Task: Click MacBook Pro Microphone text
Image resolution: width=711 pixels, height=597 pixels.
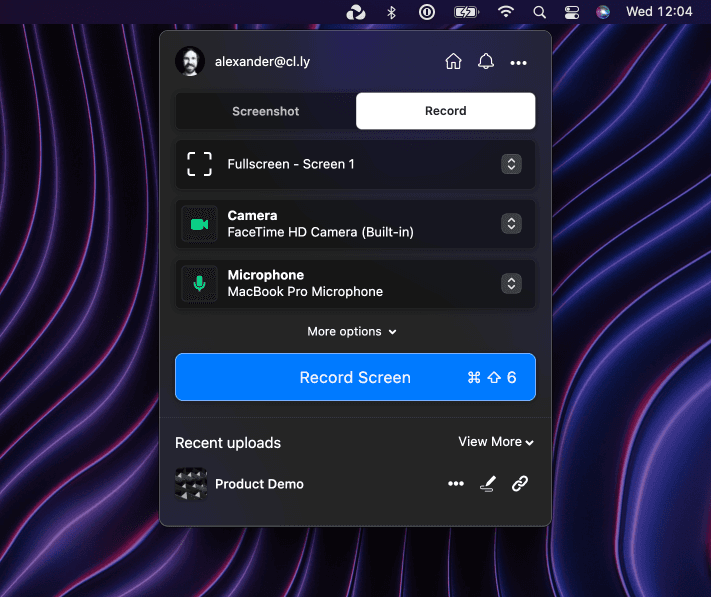Action: coord(305,291)
